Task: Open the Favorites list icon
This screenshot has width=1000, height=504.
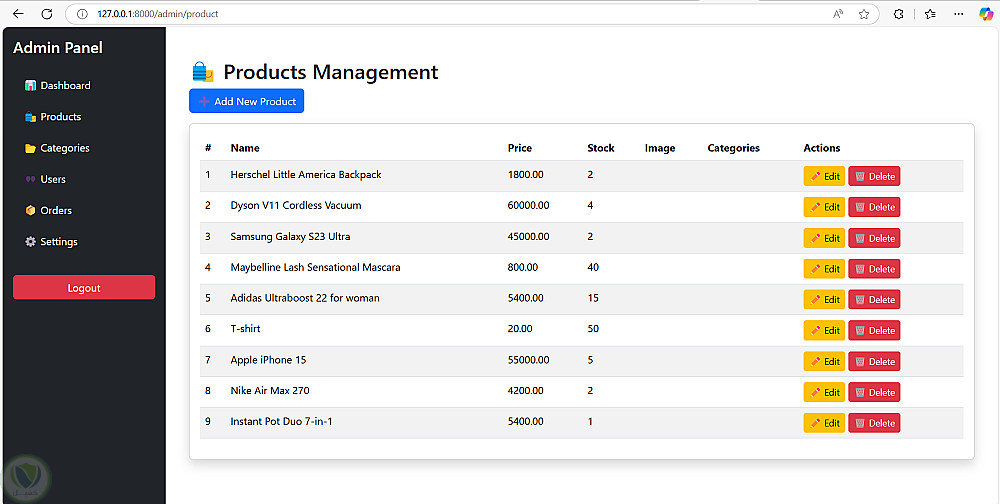Action: 930,14
